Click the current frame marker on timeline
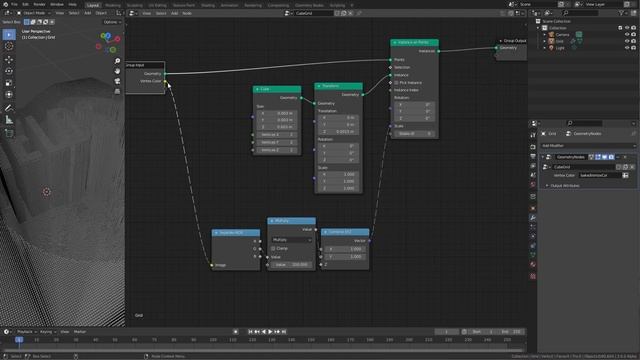 pos(19,340)
